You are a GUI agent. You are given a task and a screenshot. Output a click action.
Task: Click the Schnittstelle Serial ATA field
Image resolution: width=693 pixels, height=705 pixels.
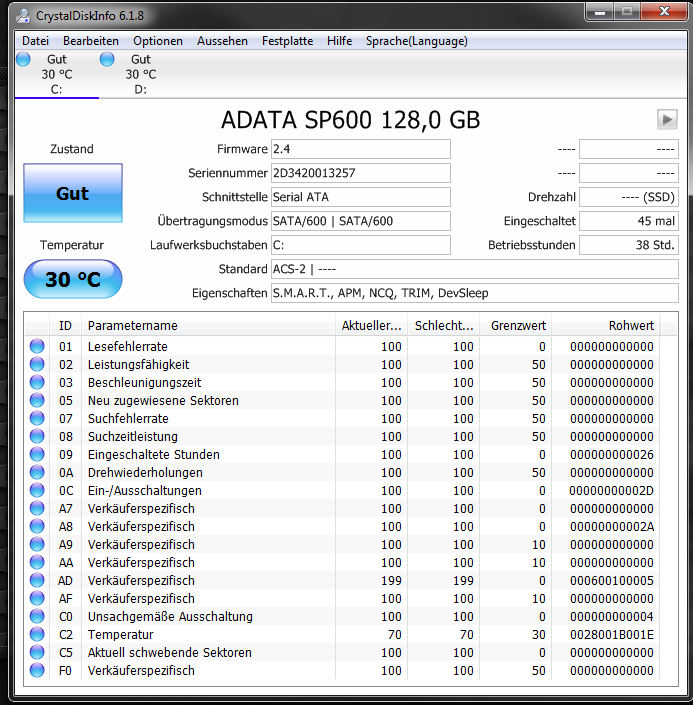point(361,197)
